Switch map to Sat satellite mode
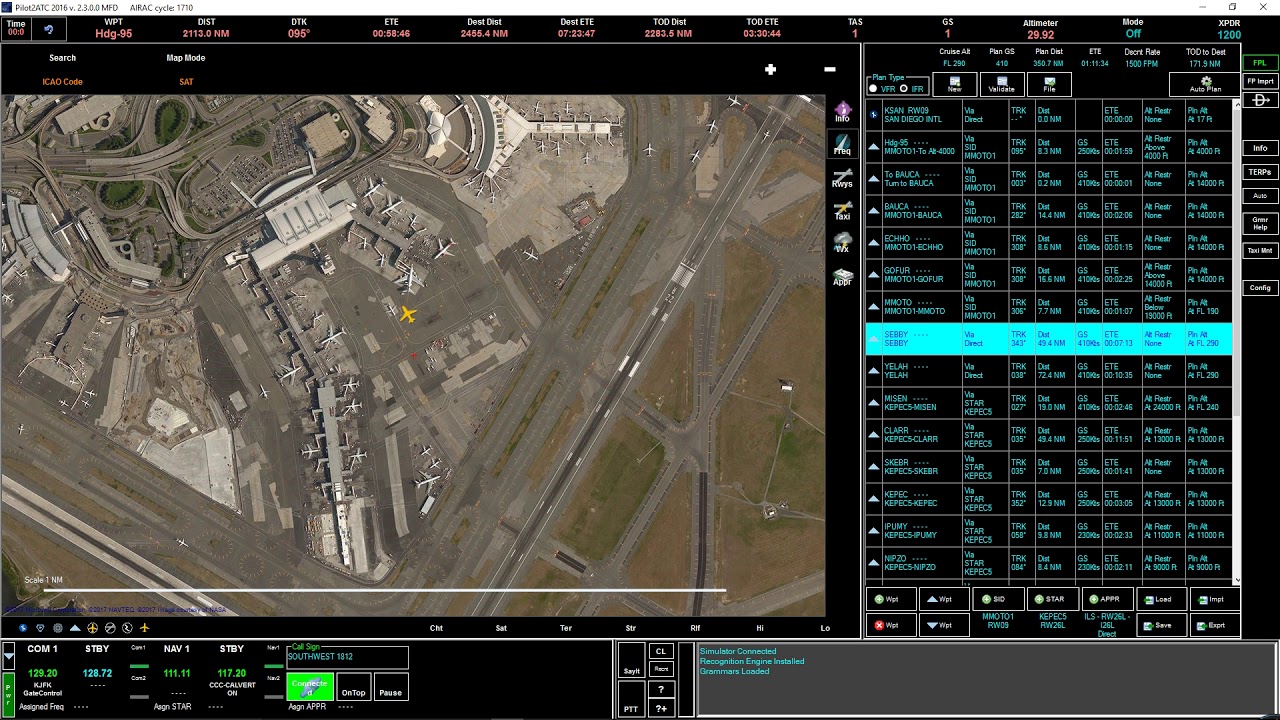This screenshot has width=1280, height=720. pos(501,628)
